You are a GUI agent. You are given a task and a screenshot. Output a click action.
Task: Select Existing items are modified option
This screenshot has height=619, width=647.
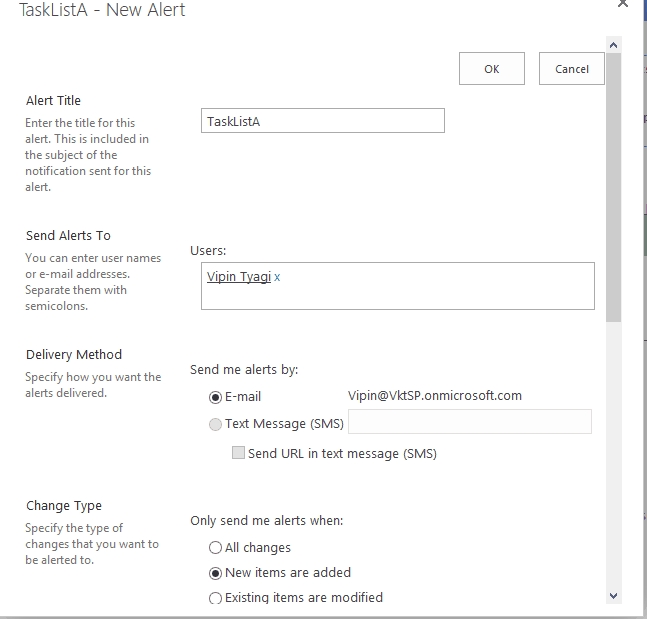tap(215, 598)
